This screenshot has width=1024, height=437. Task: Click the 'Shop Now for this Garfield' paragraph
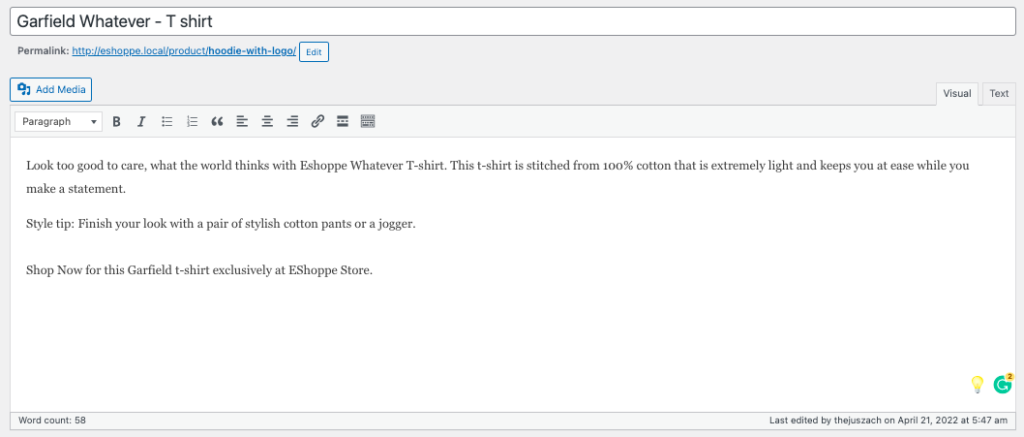pyautogui.click(x=199, y=270)
